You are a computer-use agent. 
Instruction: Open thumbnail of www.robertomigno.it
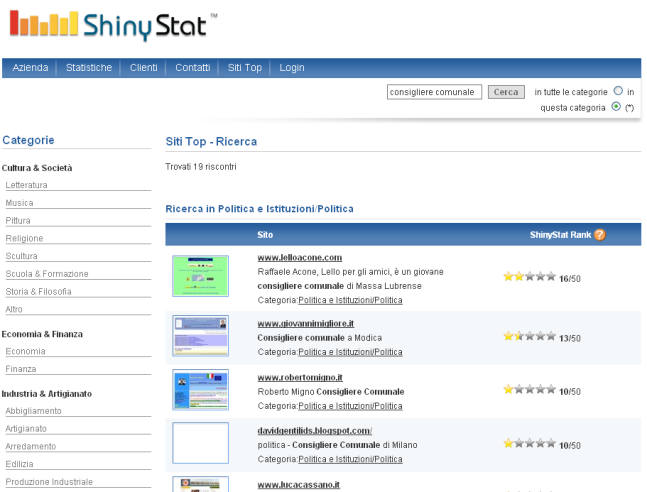click(201, 390)
